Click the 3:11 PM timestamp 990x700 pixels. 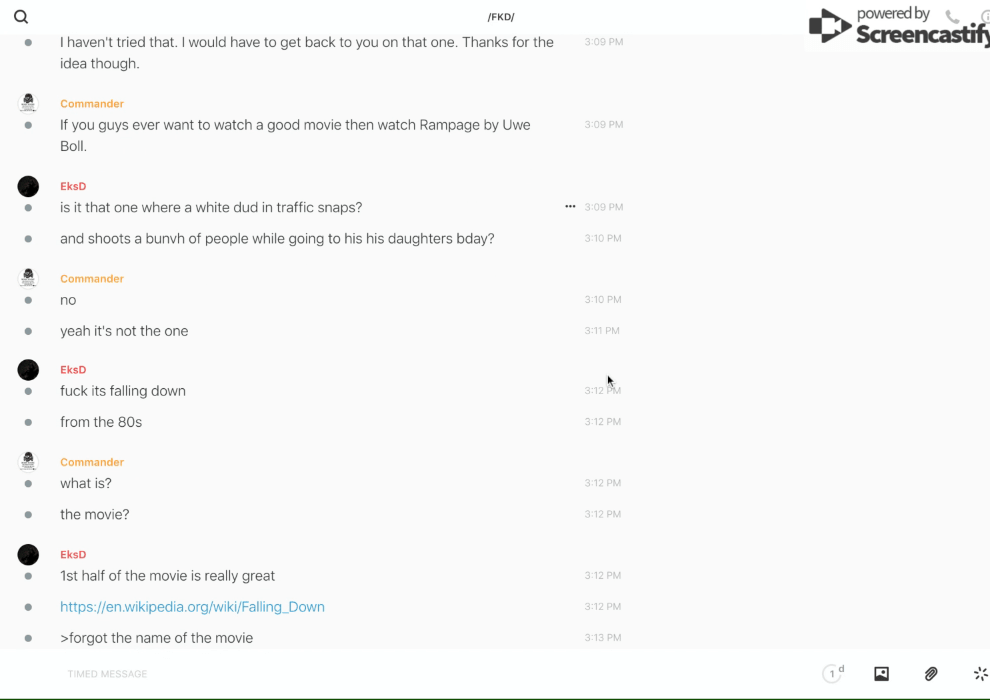click(602, 331)
